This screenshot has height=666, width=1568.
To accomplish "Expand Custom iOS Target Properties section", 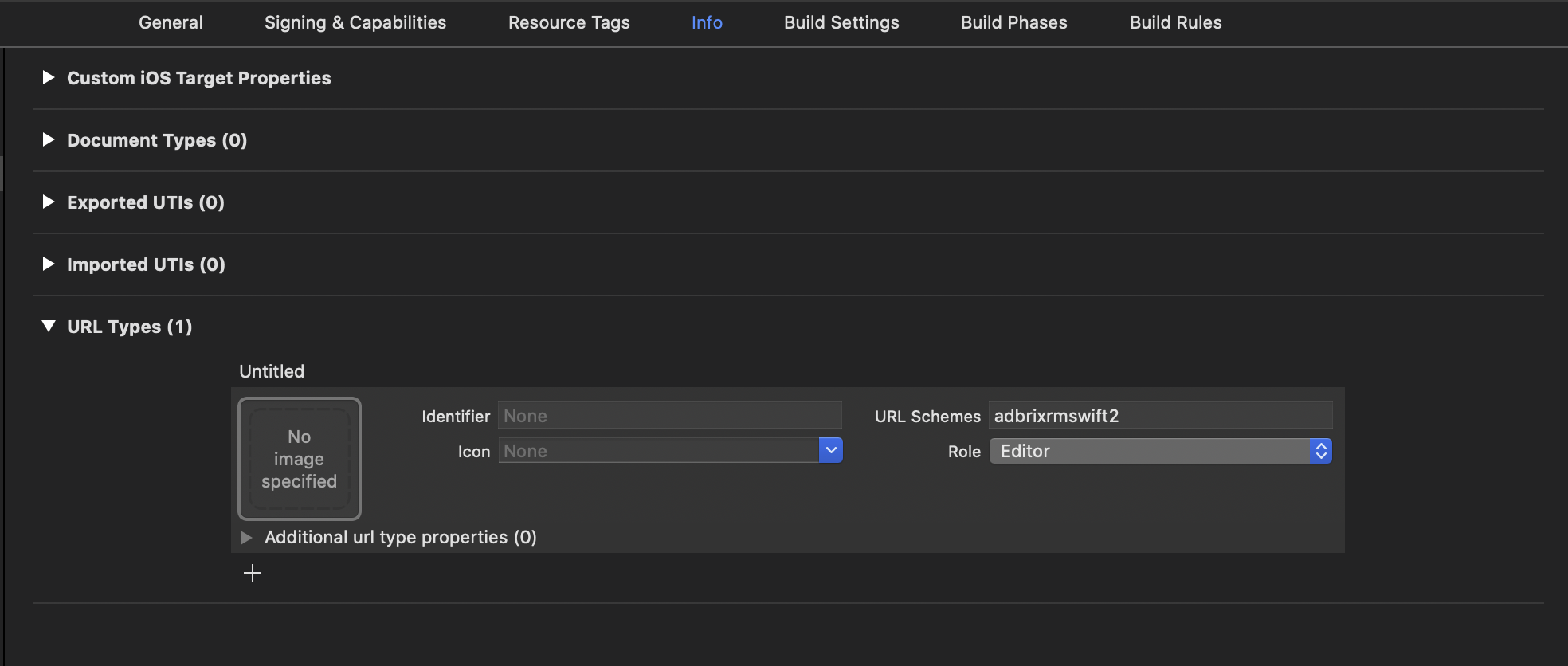I will [49, 78].
